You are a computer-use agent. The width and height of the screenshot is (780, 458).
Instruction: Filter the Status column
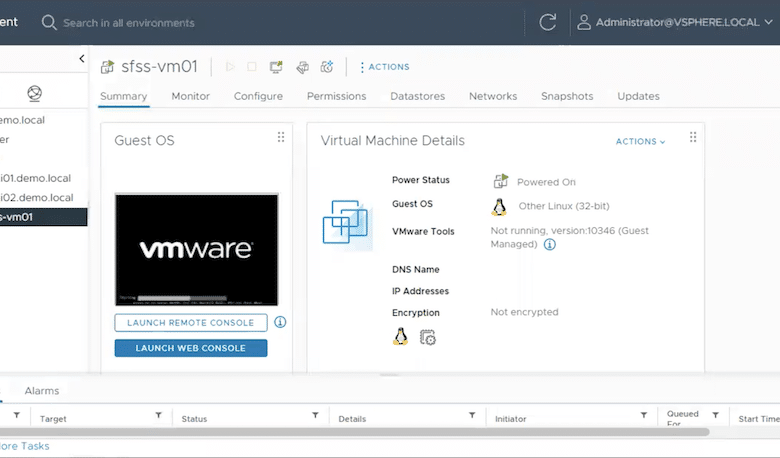click(x=315, y=415)
